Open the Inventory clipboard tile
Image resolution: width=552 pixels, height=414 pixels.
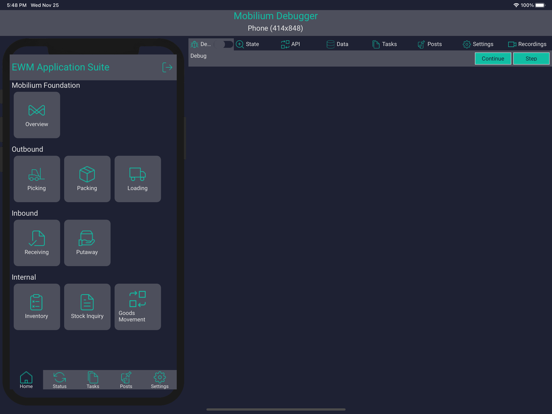[x=37, y=307]
